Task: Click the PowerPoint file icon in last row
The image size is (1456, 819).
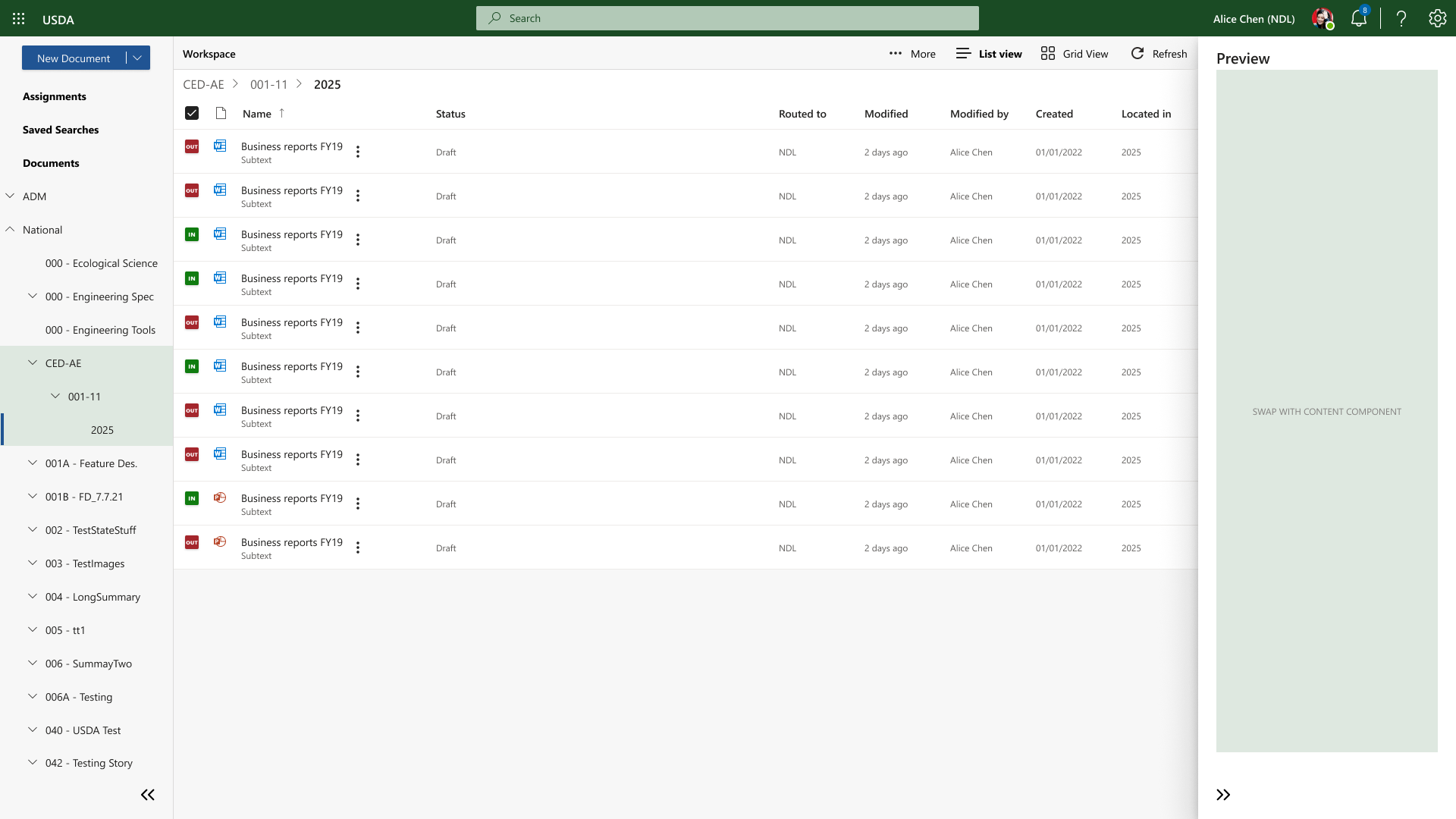Action: click(220, 541)
